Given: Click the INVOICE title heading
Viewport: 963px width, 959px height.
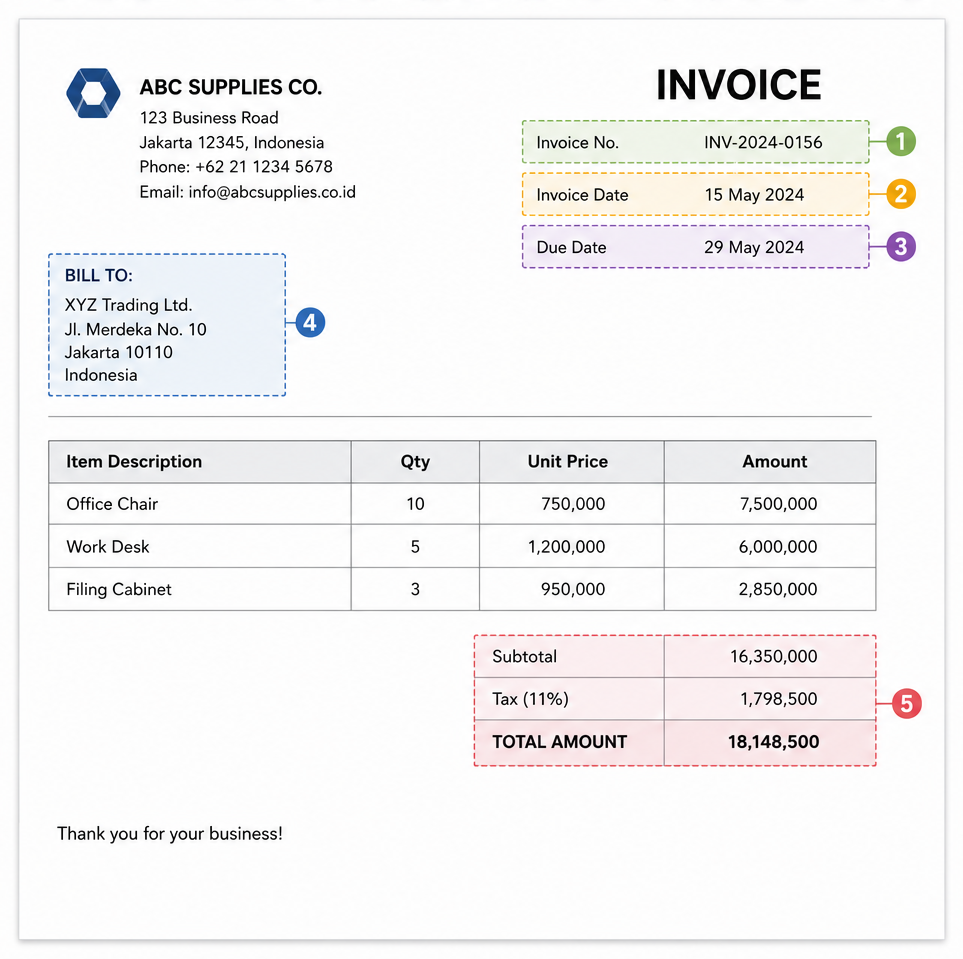Looking at the screenshot, I should 738,84.
